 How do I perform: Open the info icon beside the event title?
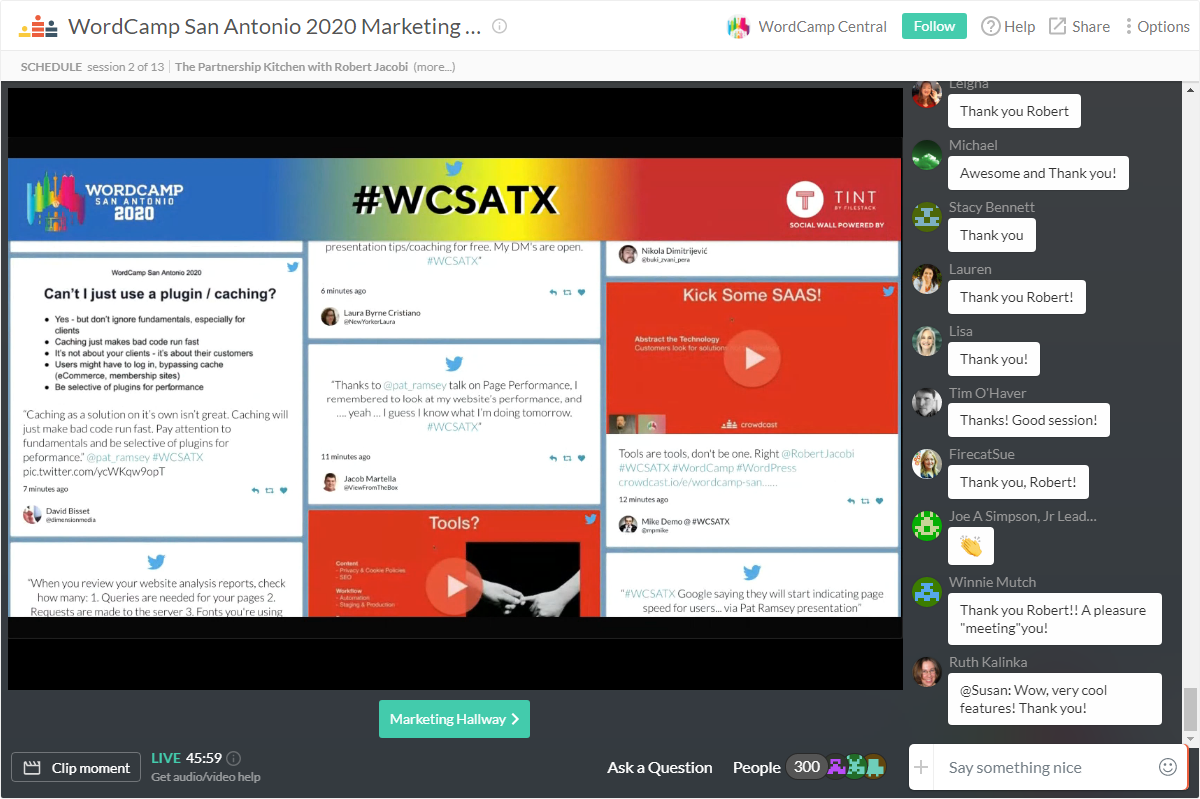pyautogui.click(x=500, y=27)
